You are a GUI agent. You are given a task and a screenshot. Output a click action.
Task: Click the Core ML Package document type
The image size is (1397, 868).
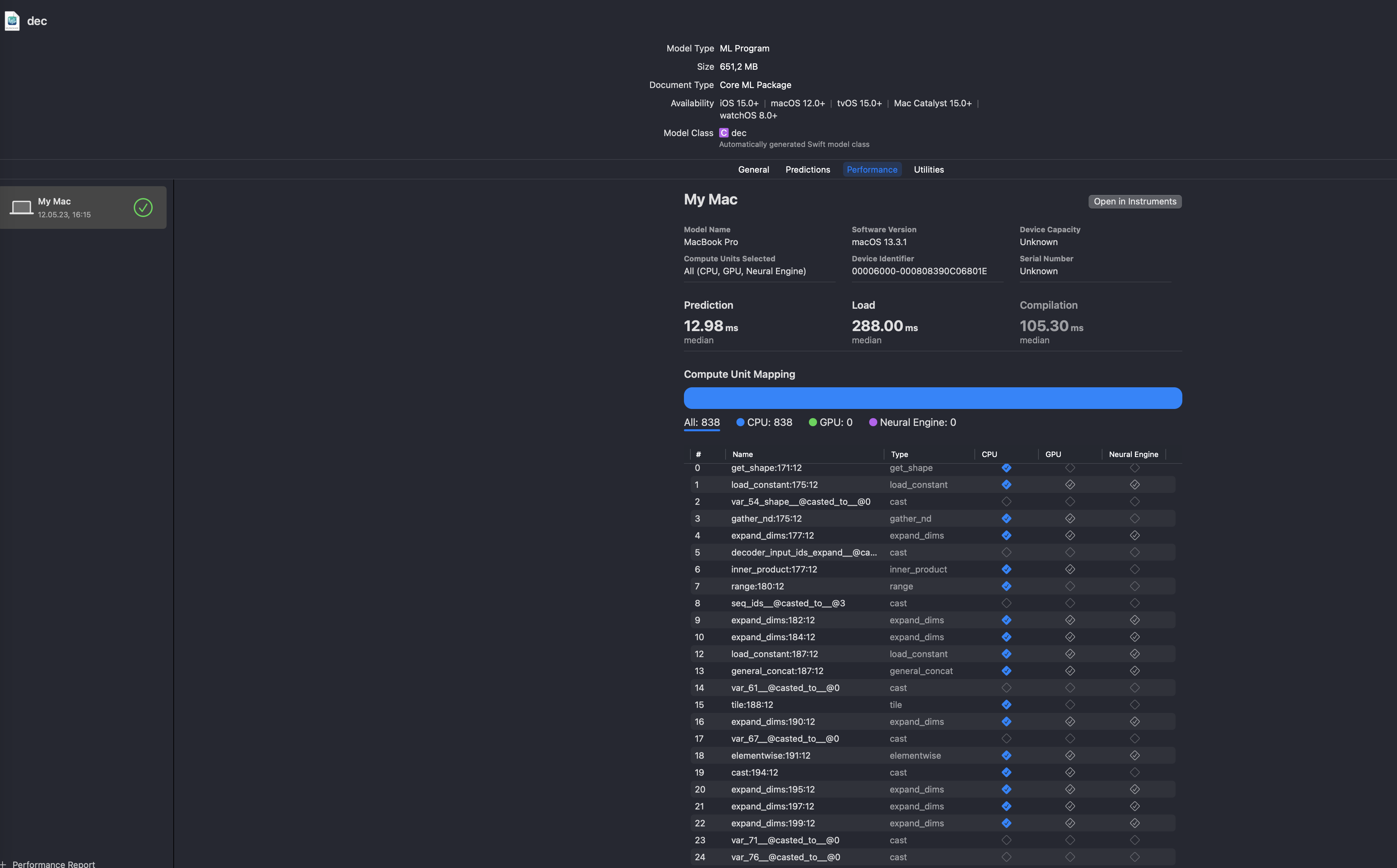coord(755,85)
